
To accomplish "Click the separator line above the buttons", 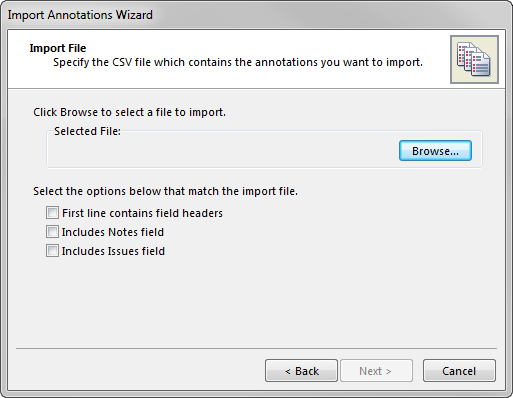I will 256,349.
